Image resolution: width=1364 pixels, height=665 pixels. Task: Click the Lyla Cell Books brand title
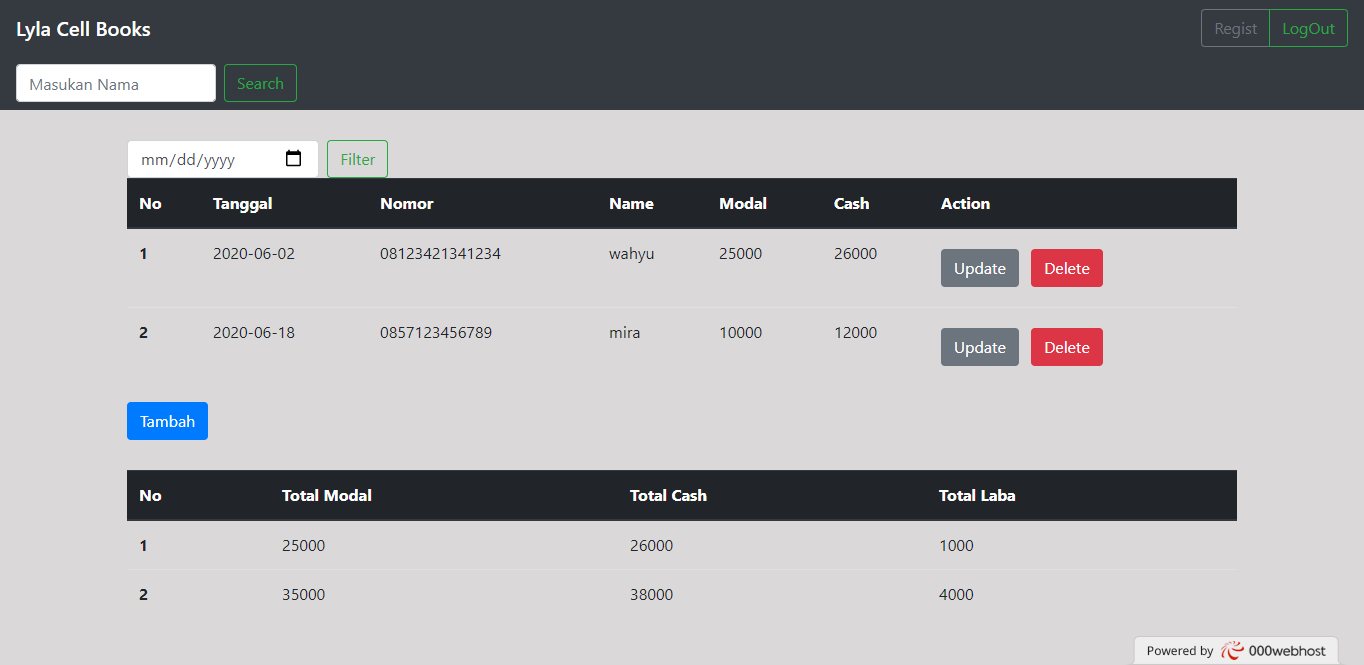pyautogui.click(x=83, y=29)
